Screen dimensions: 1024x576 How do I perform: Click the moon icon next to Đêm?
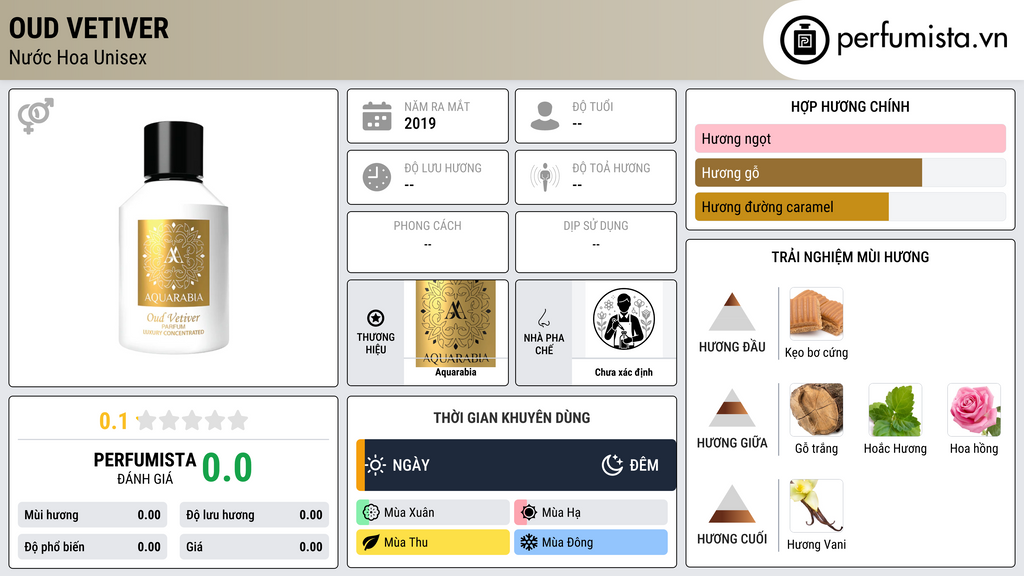612,465
